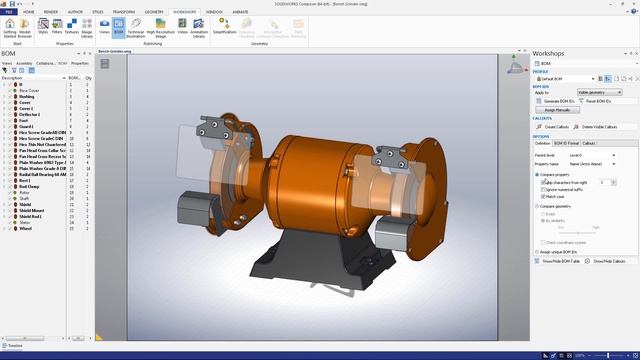Click the Create Callouts button label
This screenshot has height=360, width=640.
[557, 127]
